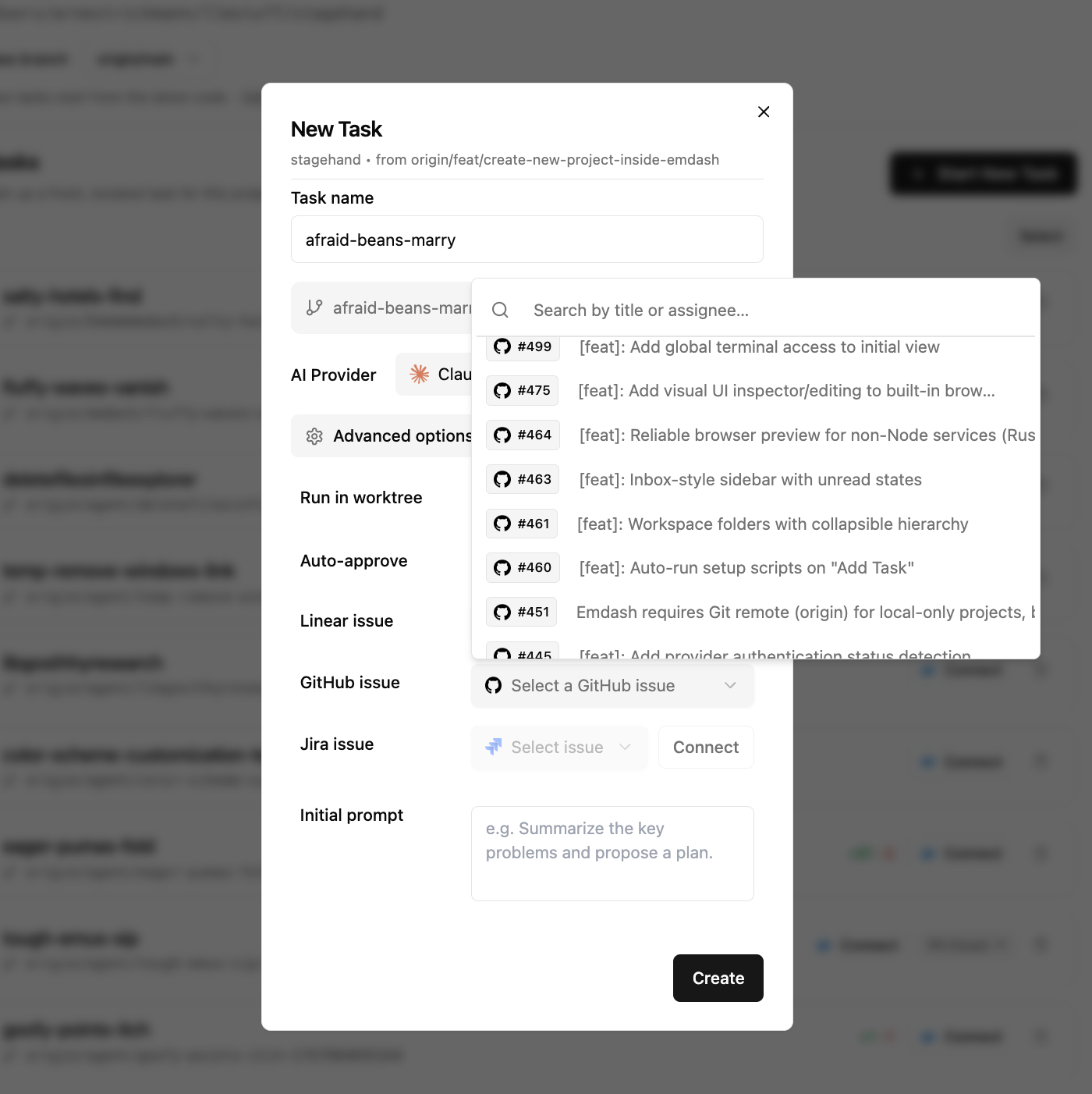Click the search magnifier icon in issue list
The image size is (1092, 1094).
point(500,311)
